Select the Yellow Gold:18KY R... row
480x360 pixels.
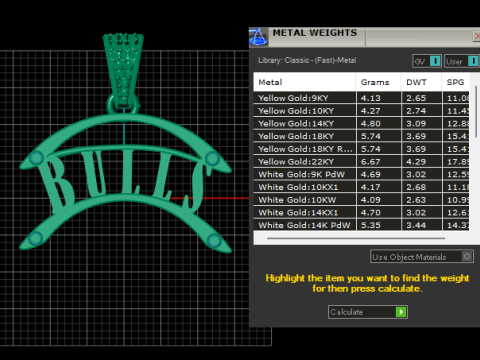[361, 149]
